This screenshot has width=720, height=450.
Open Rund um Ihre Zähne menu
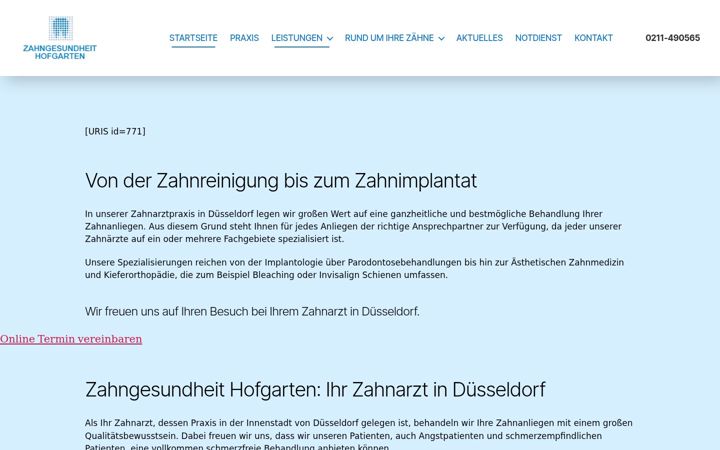(389, 38)
